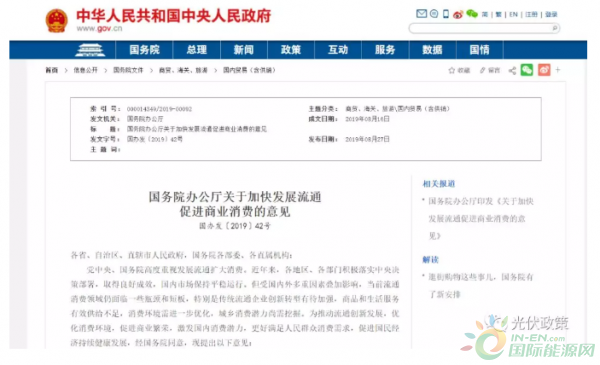
Task: Open the 服务 navigation menu
Action: pyautogui.click(x=385, y=50)
